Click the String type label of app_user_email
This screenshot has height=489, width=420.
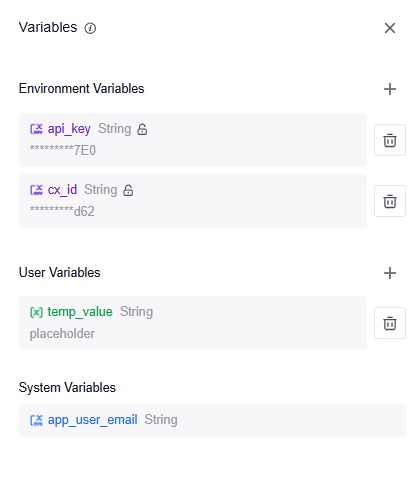[x=161, y=420]
